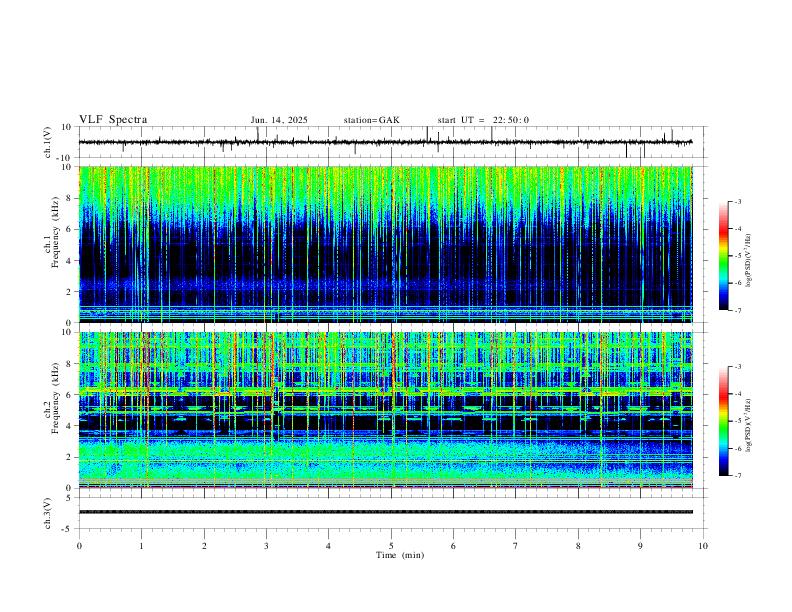Click the '-7' tick on the lower colorbar
Image resolution: width=792 pixels, height=612 pixels.
click(738, 476)
